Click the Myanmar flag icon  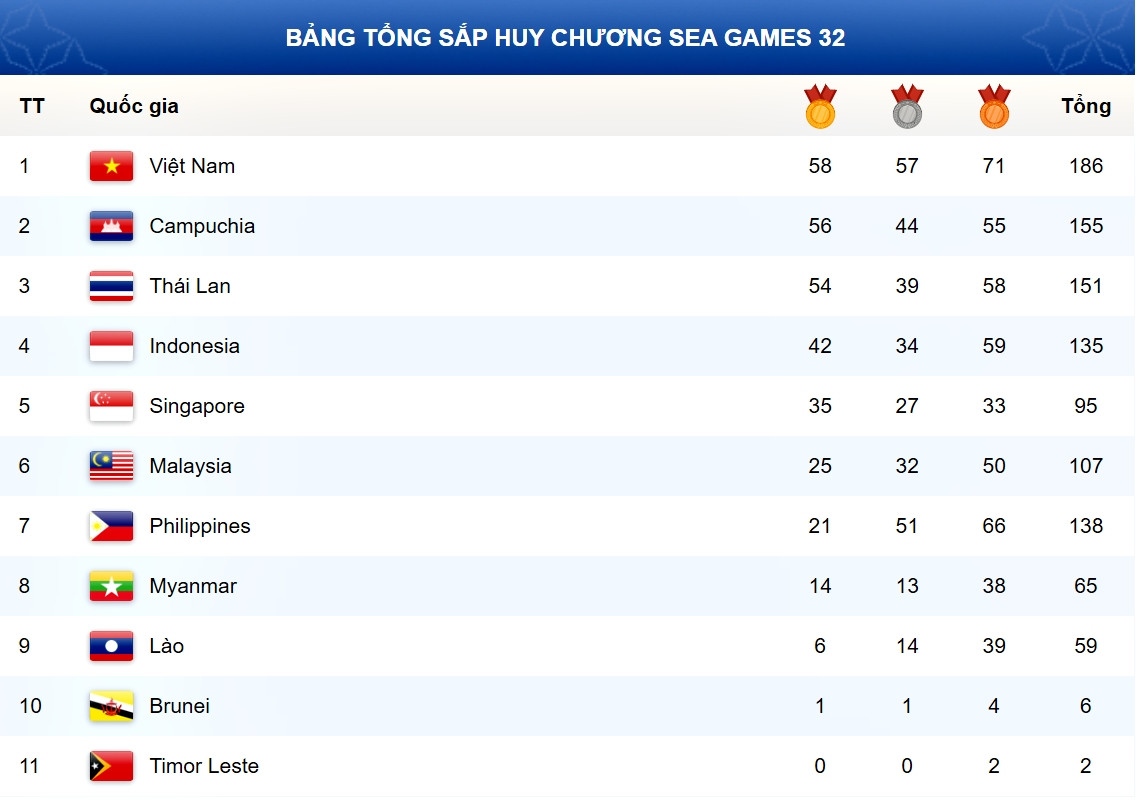coord(111,586)
